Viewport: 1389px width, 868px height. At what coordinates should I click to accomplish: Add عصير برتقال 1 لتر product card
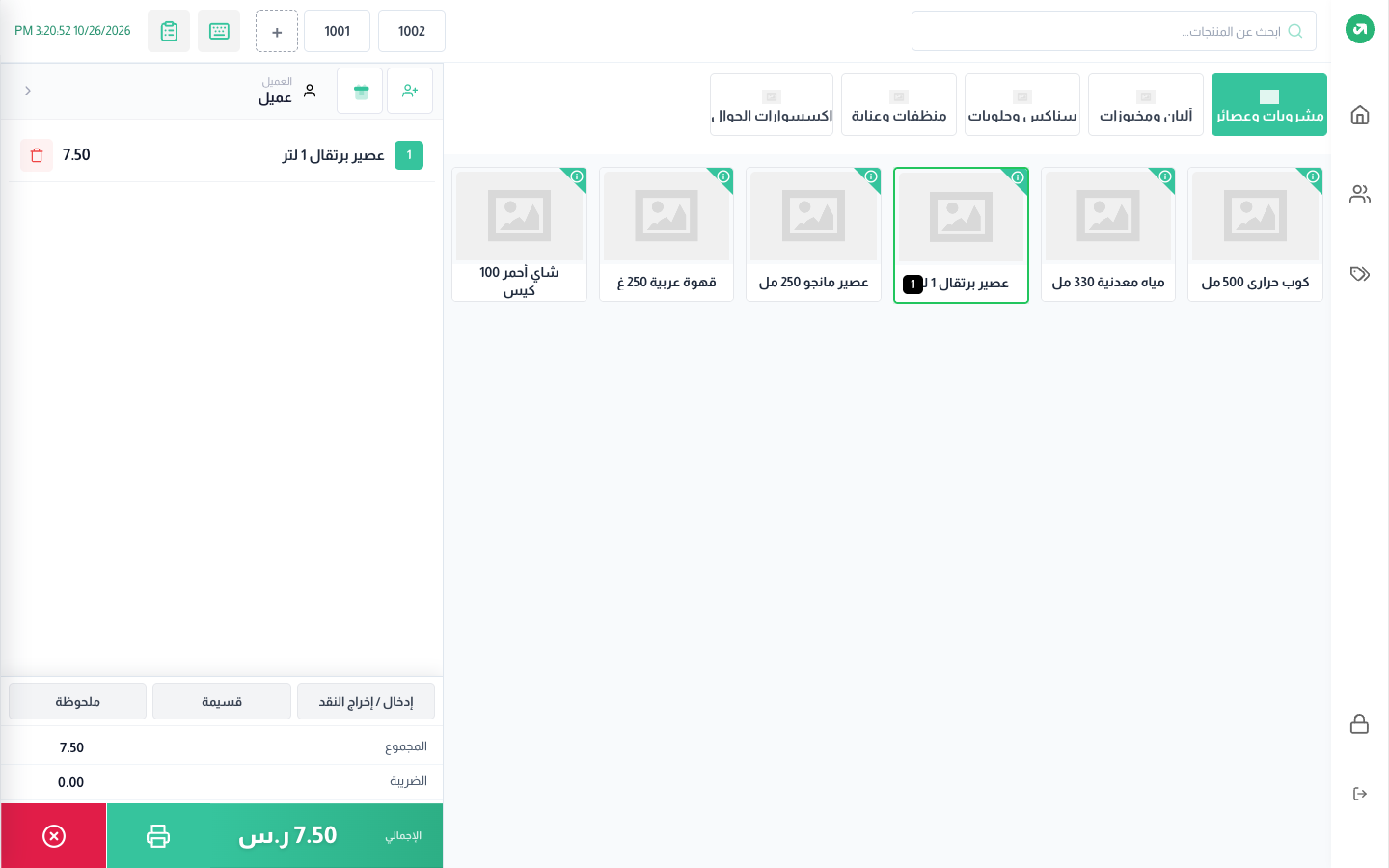click(x=961, y=234)
